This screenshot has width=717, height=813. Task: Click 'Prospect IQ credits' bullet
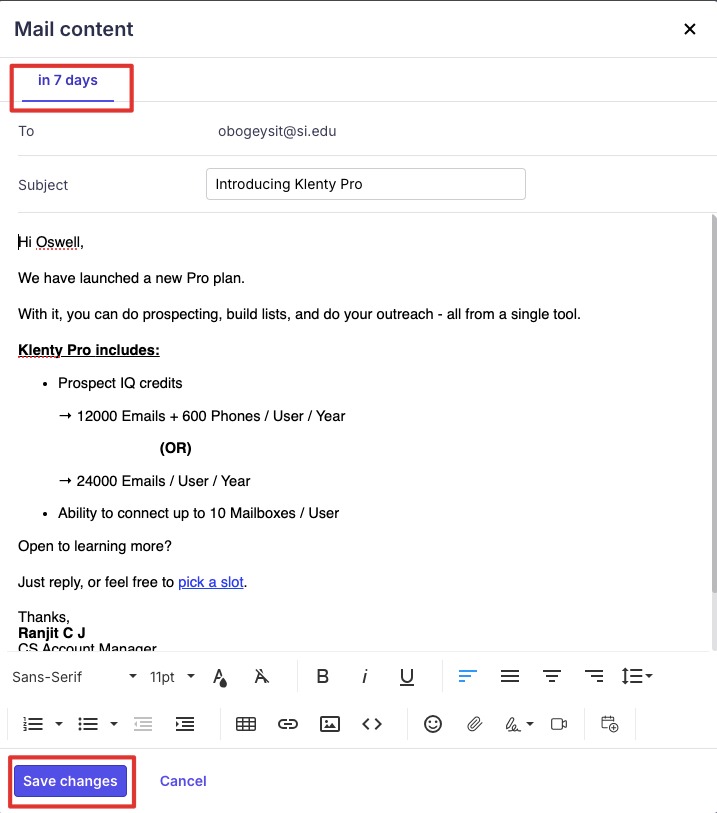pos(120,383)
